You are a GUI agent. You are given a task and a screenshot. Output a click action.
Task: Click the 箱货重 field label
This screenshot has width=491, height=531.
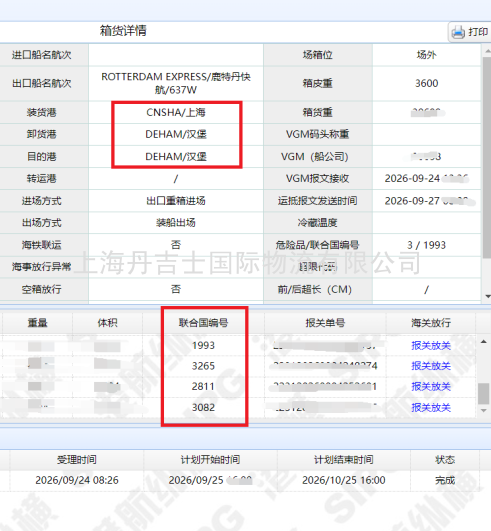click(x=318, y=112)
